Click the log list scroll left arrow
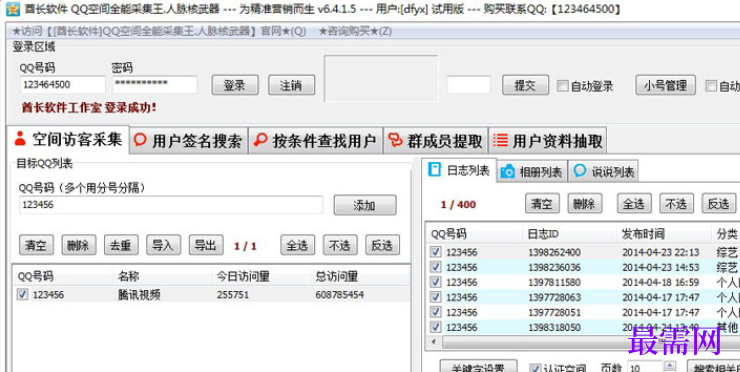Viewport: 740px width, 372px height. pyautogui.click(x=434, y=341)
